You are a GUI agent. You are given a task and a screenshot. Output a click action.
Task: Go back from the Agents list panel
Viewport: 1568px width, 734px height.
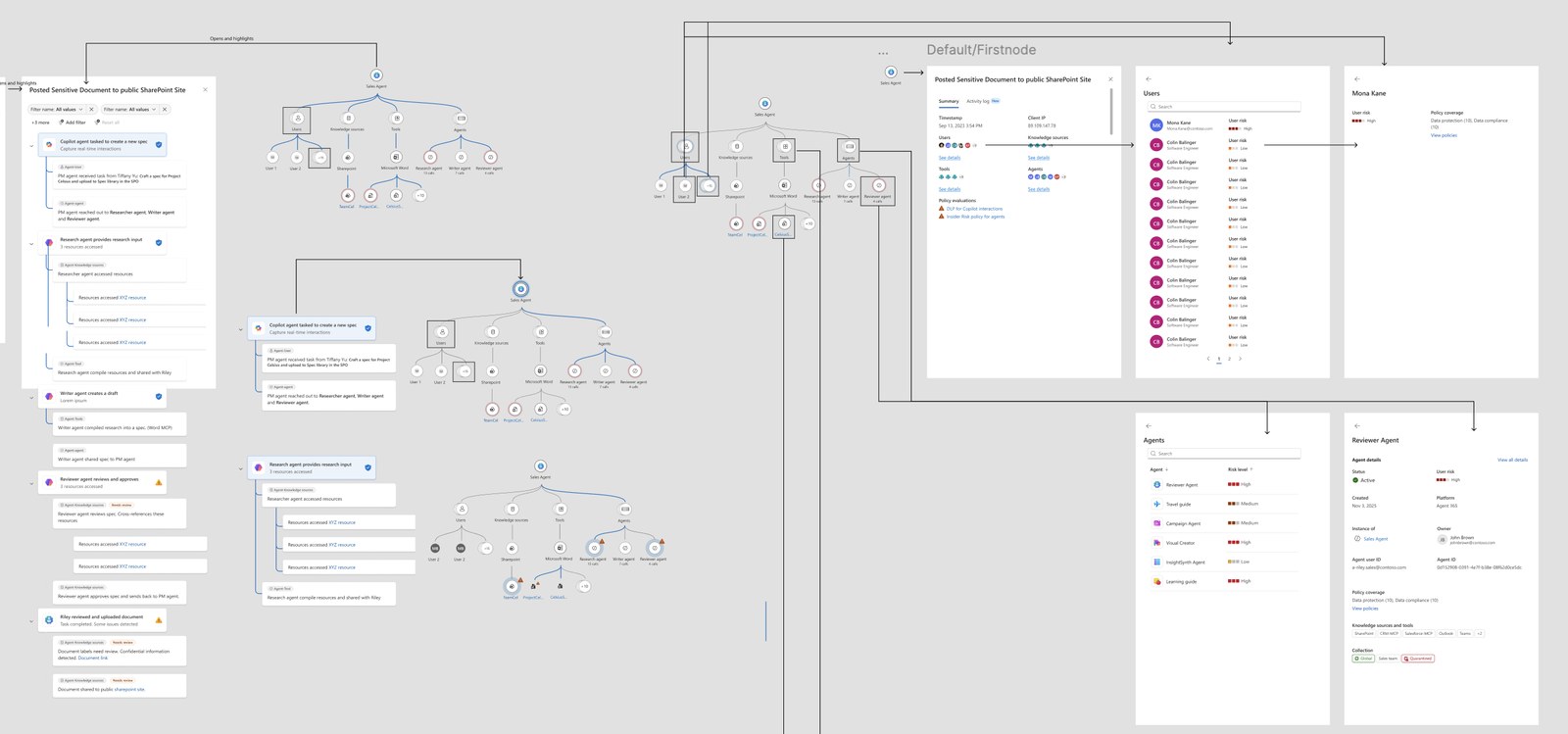pyautogui.click(x=1149, y=426)
